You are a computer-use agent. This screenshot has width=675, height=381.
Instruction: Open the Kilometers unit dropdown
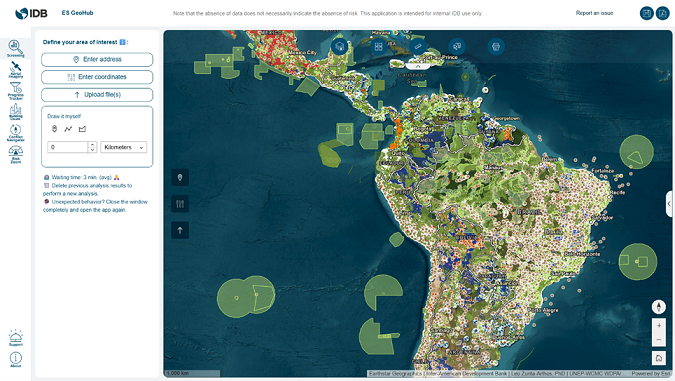[124, 147]
